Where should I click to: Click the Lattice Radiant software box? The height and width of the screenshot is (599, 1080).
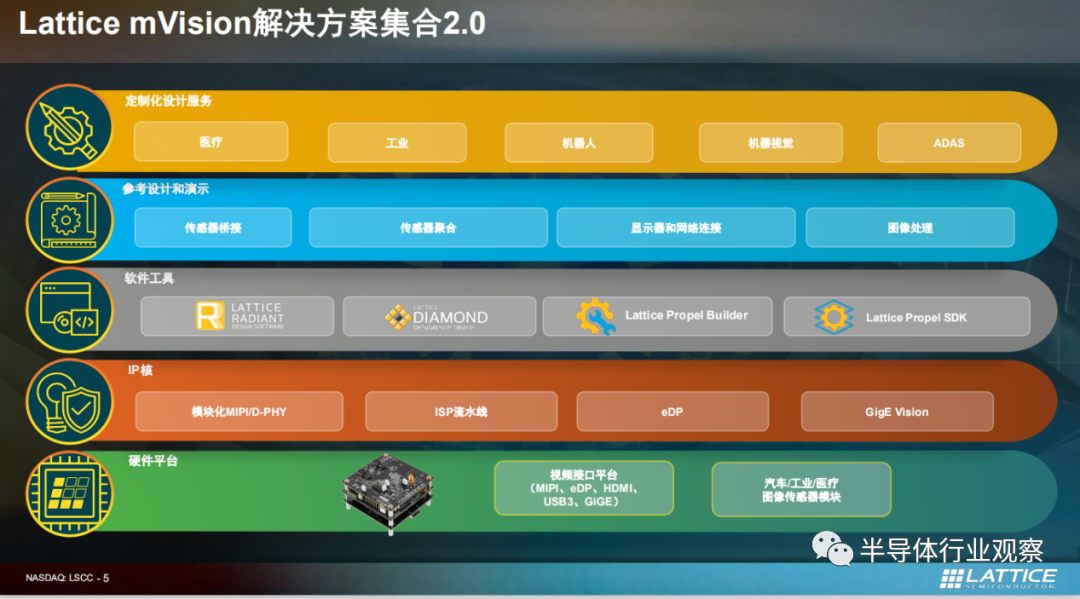click(237, 316)
